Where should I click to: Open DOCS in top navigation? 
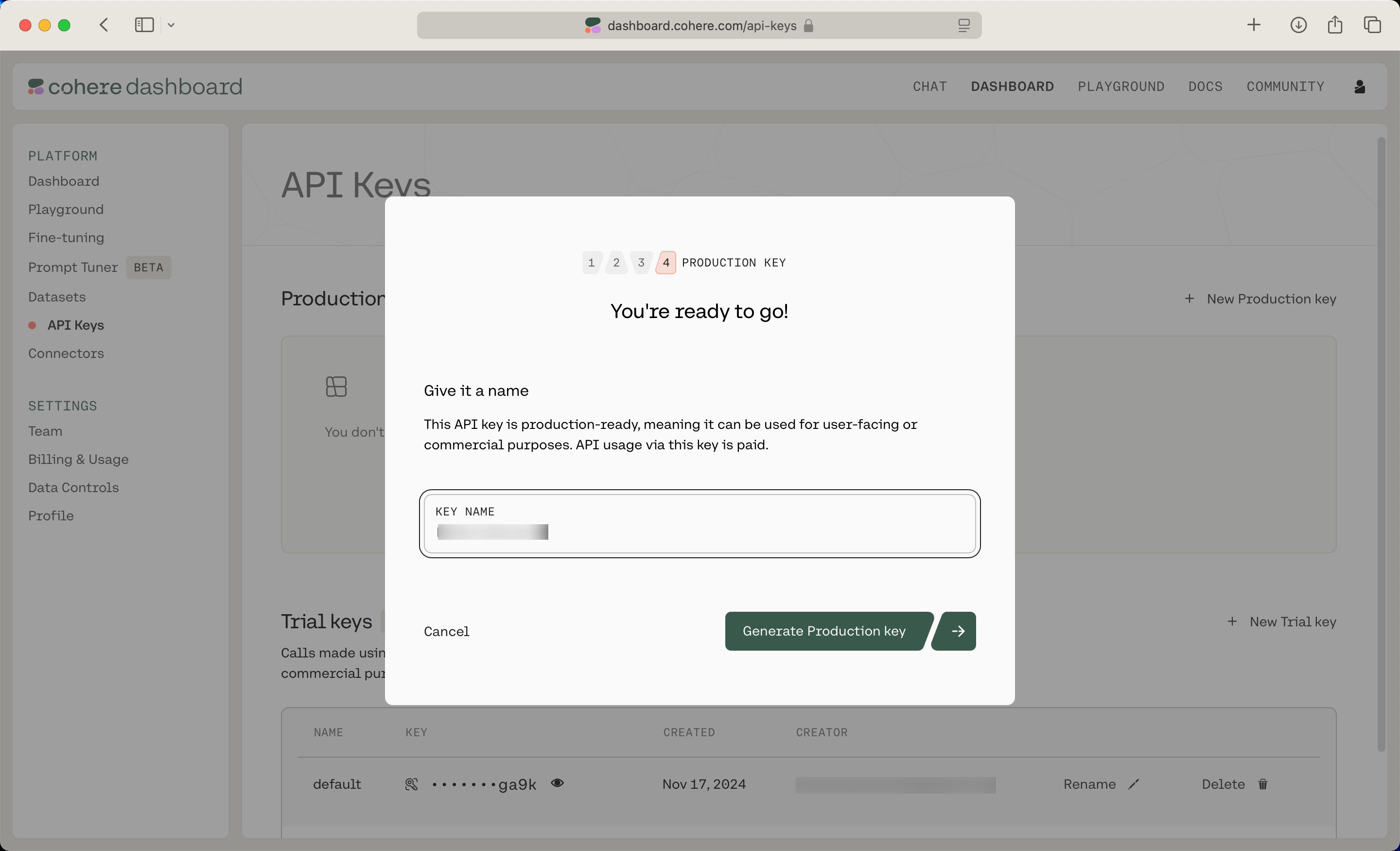point(1205,87)
